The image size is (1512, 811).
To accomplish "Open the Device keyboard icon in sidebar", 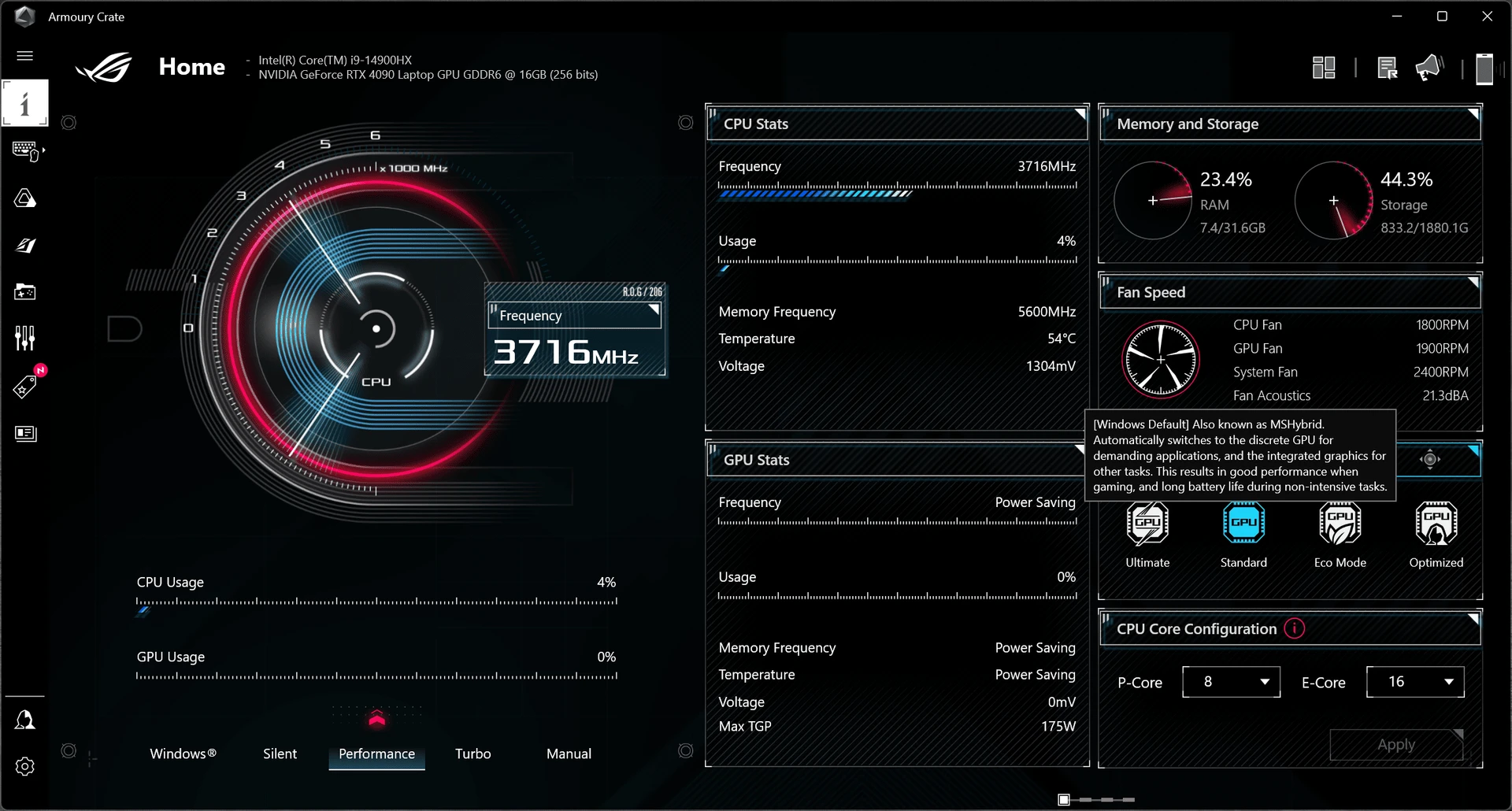I will [x=28, y=150].
